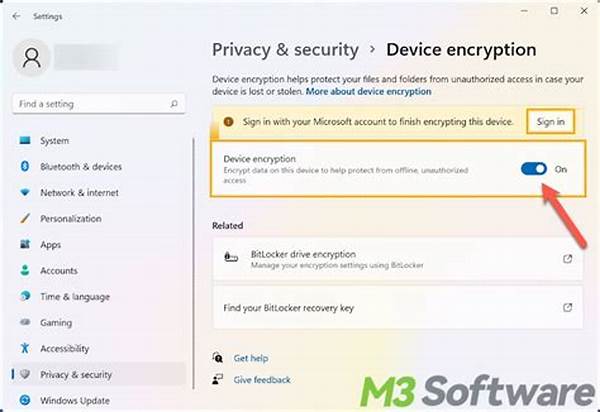This screenshot has width=600, height=412.
Task: Click the Get help link
Action: click(x=250, y=358)
